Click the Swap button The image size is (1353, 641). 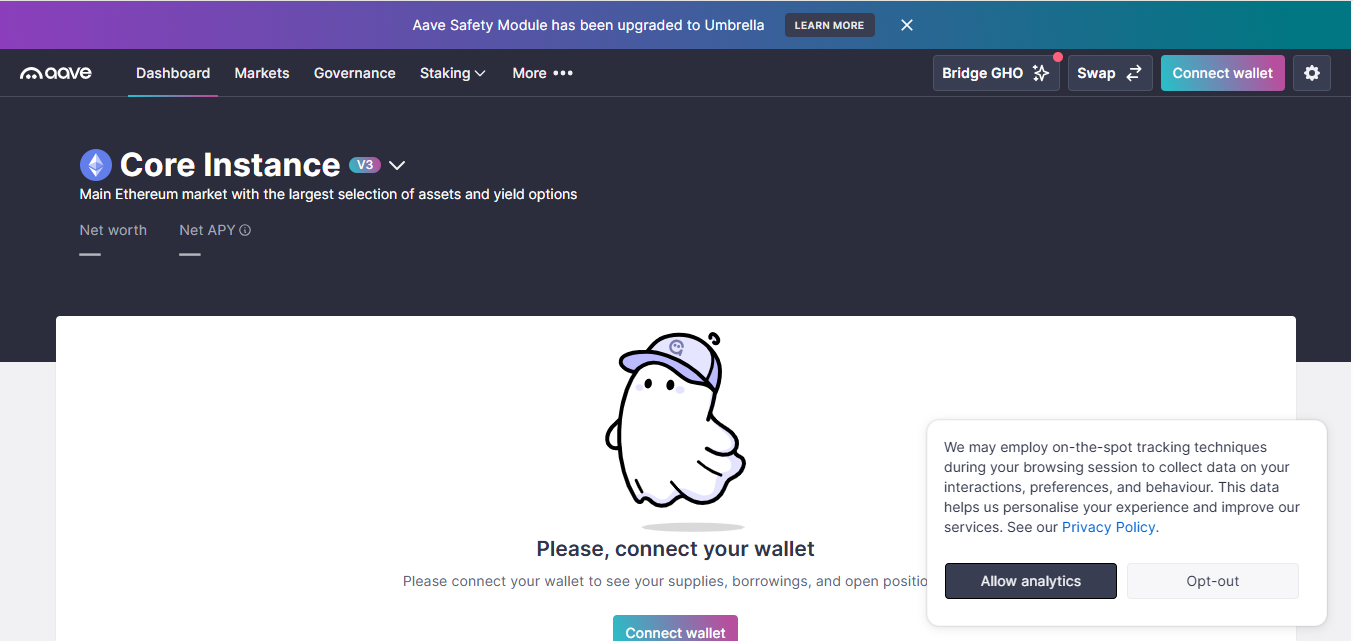(x=1110, y=73)
